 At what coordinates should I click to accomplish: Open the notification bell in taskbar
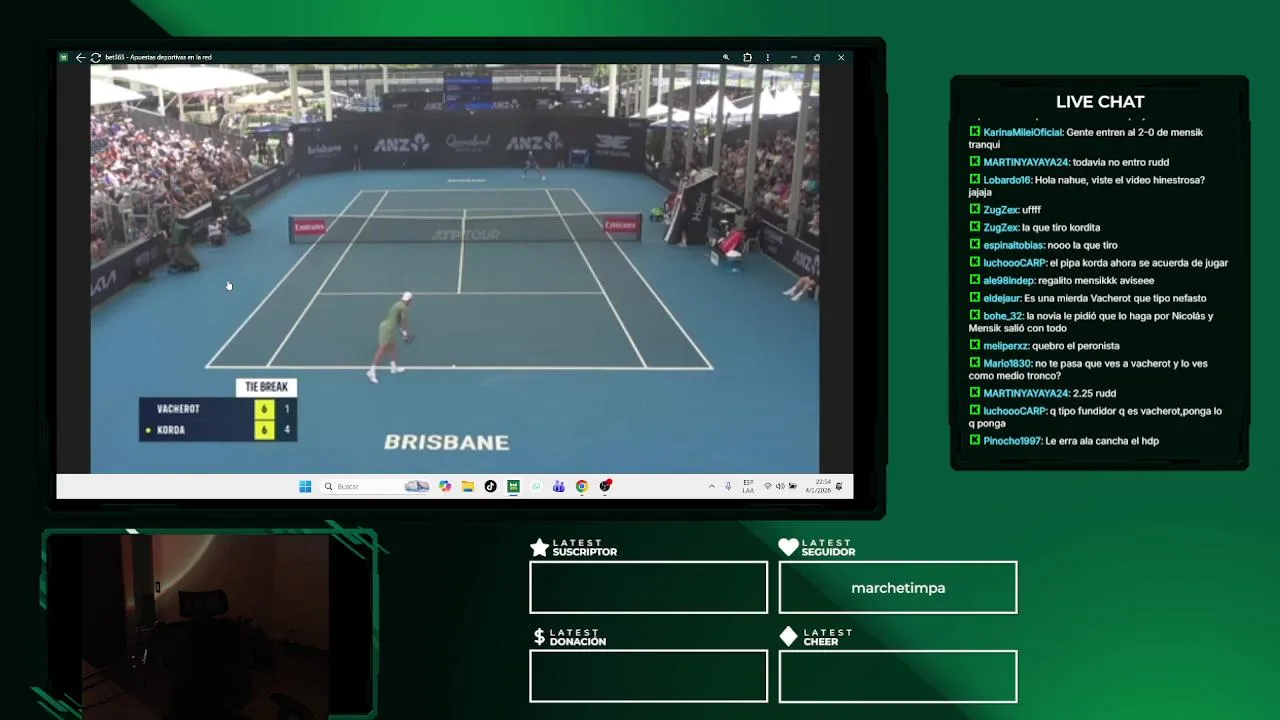click(839, 486)
